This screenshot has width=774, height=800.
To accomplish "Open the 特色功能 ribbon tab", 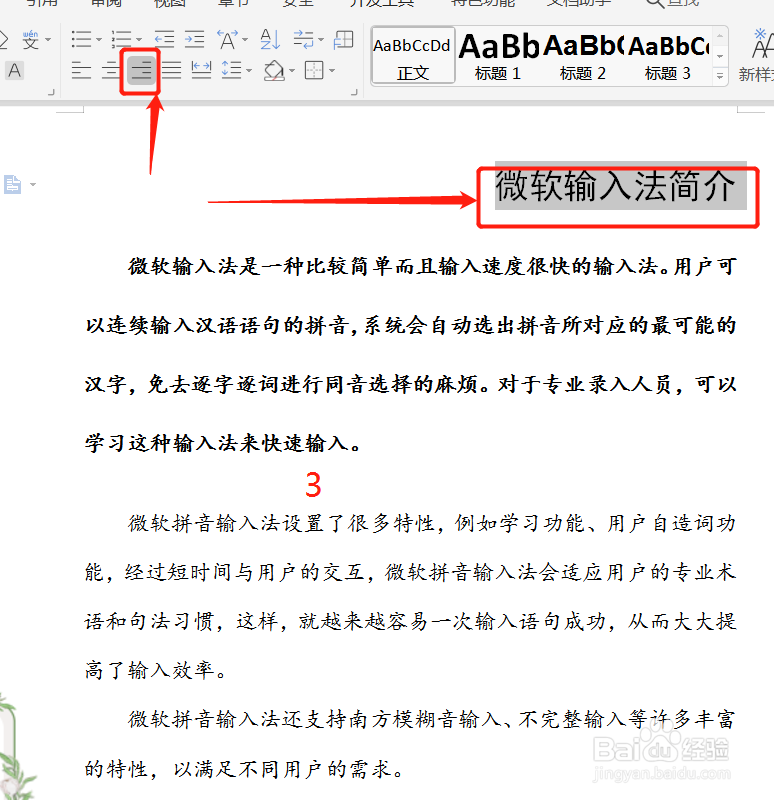I will 483,3.
